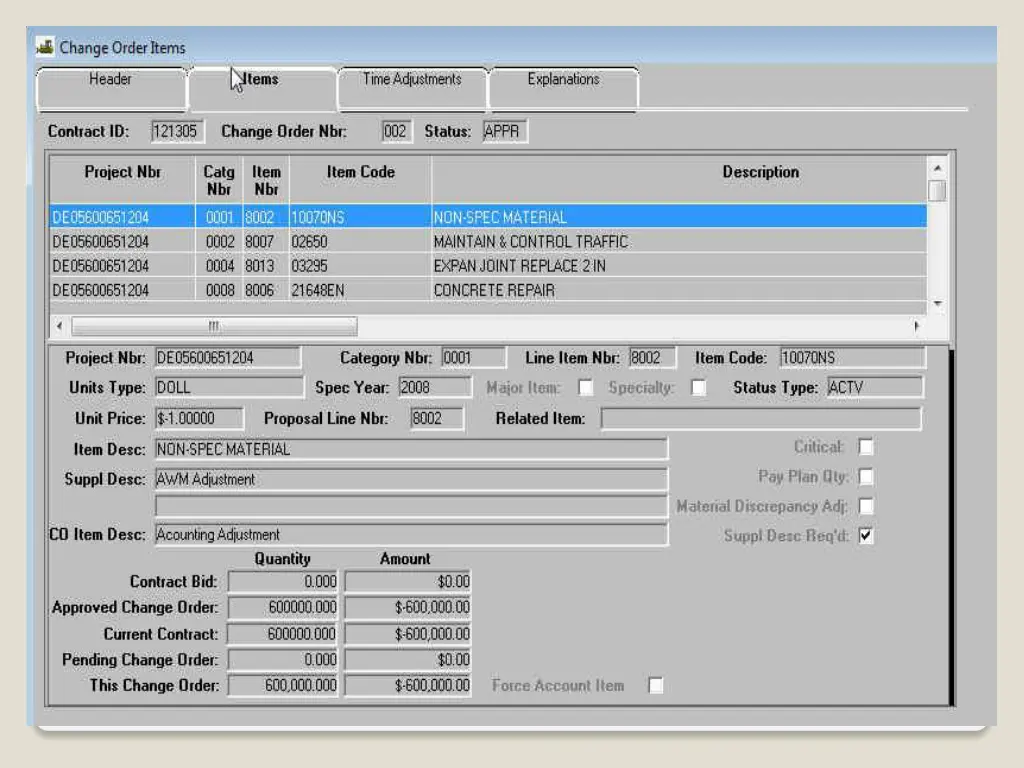Click the Item Code column header
The image size is (1024, 768).
pos(360,180)
